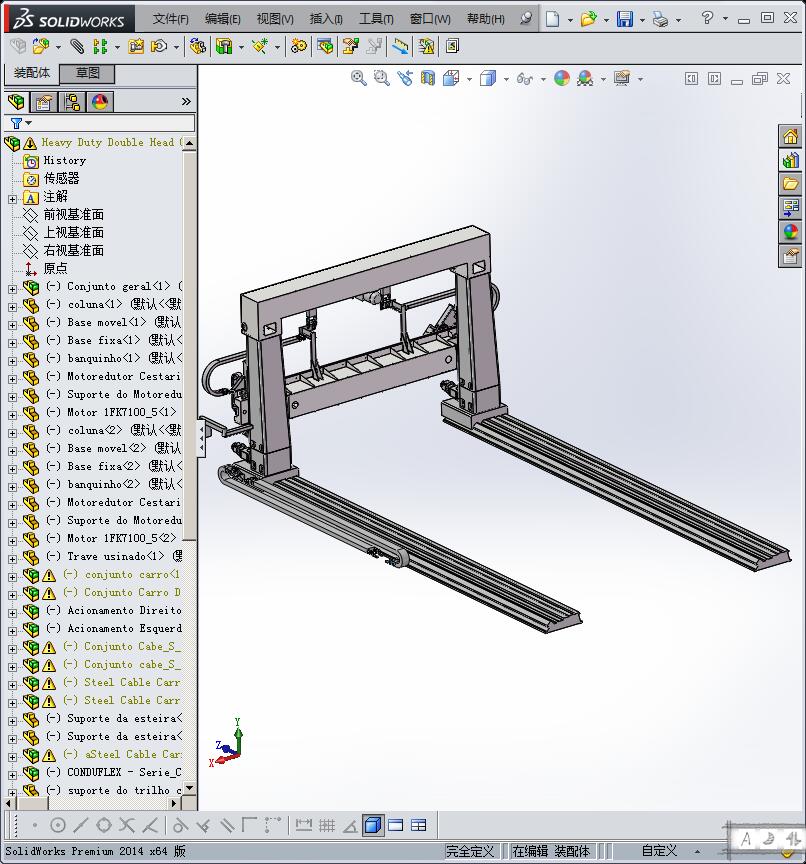Open the PropertyManager tab icon
Image resolution: width=806 pixels, height=864 pixels.
coord(44,102)
